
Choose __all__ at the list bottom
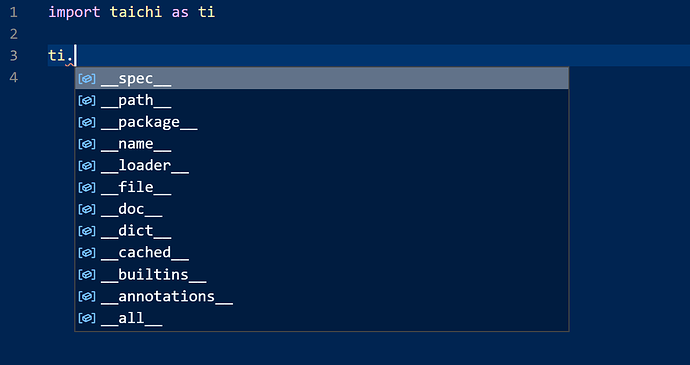click(x=322, y=318)
